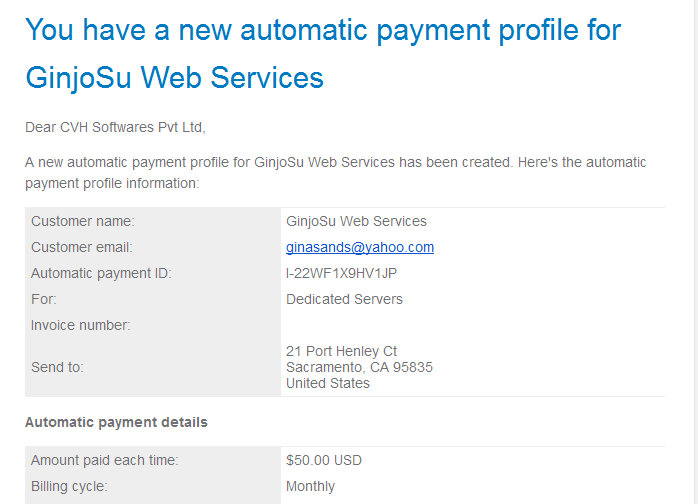Click the Dedicated Servers value
Image resolution: width=698 pixels, height=504 pixels.
[x=344, y=299]
